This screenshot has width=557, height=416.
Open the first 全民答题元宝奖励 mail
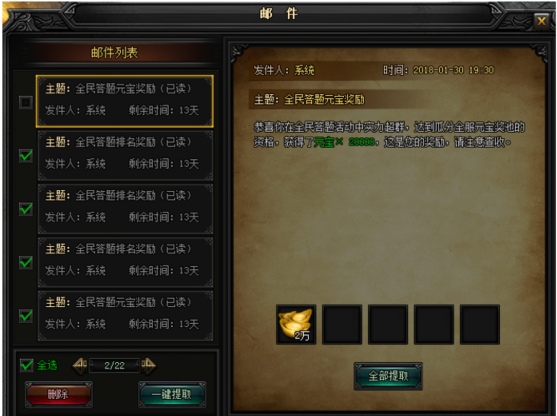[125, 101]
